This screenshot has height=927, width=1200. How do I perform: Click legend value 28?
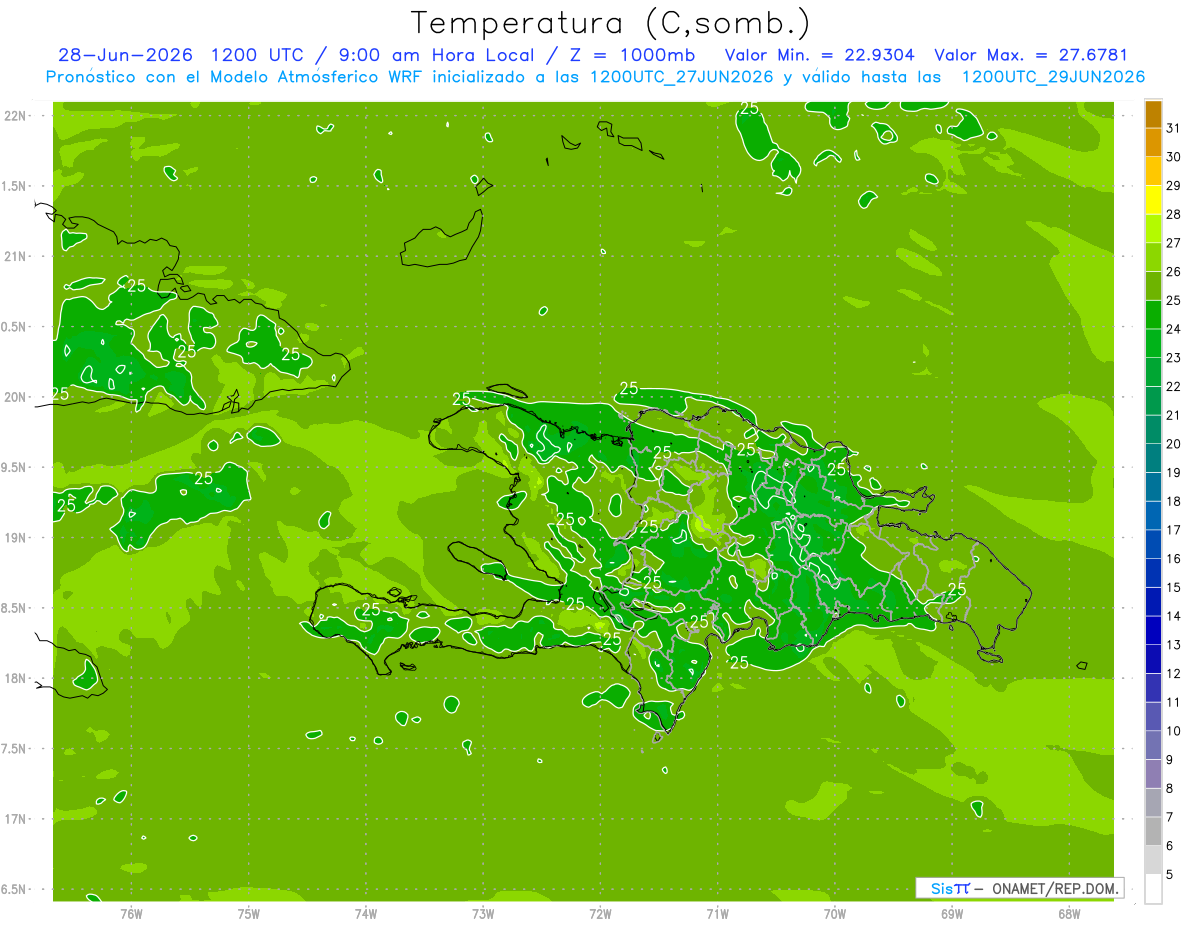point(1174,215)
